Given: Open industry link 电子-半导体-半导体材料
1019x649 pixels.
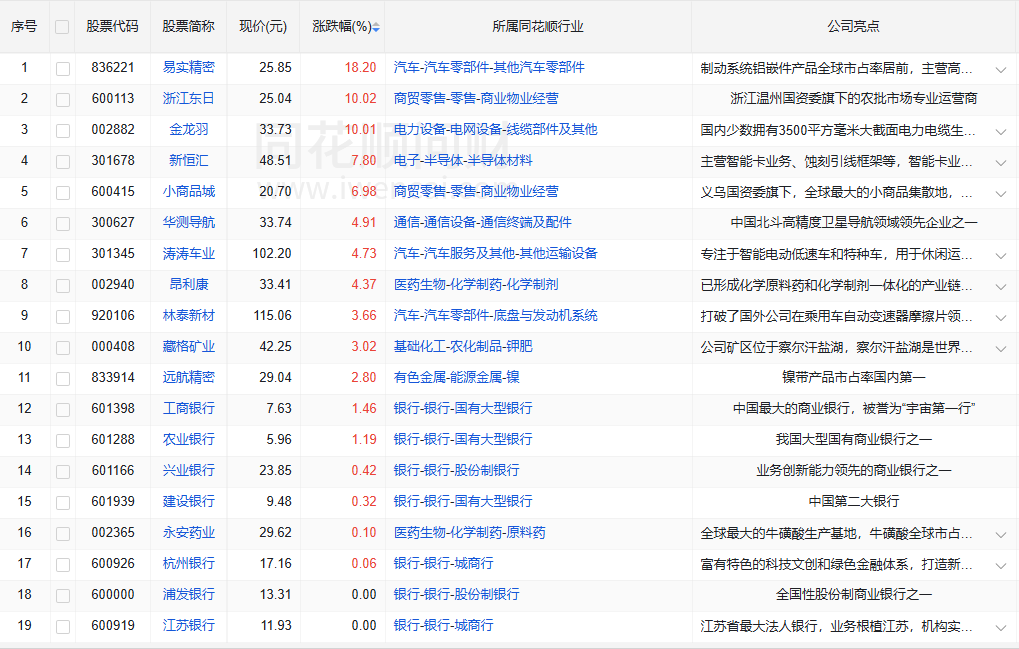Looking at the screenshot, I should [x=463, y=160].
